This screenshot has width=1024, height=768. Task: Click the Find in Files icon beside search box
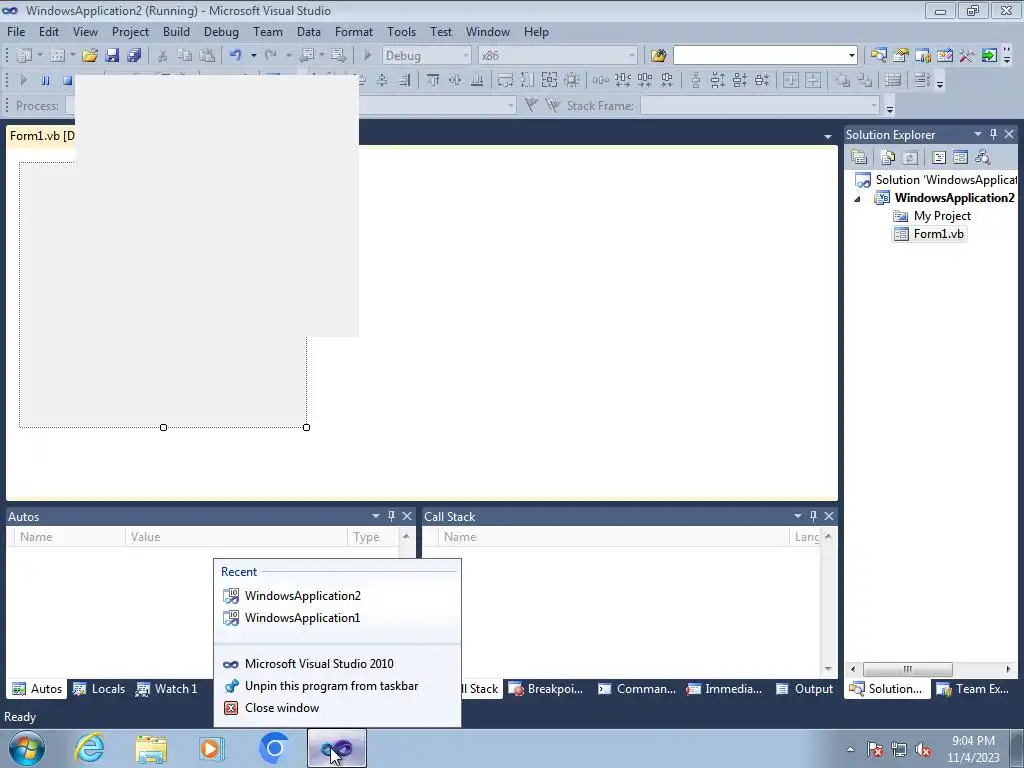[658, 56]
